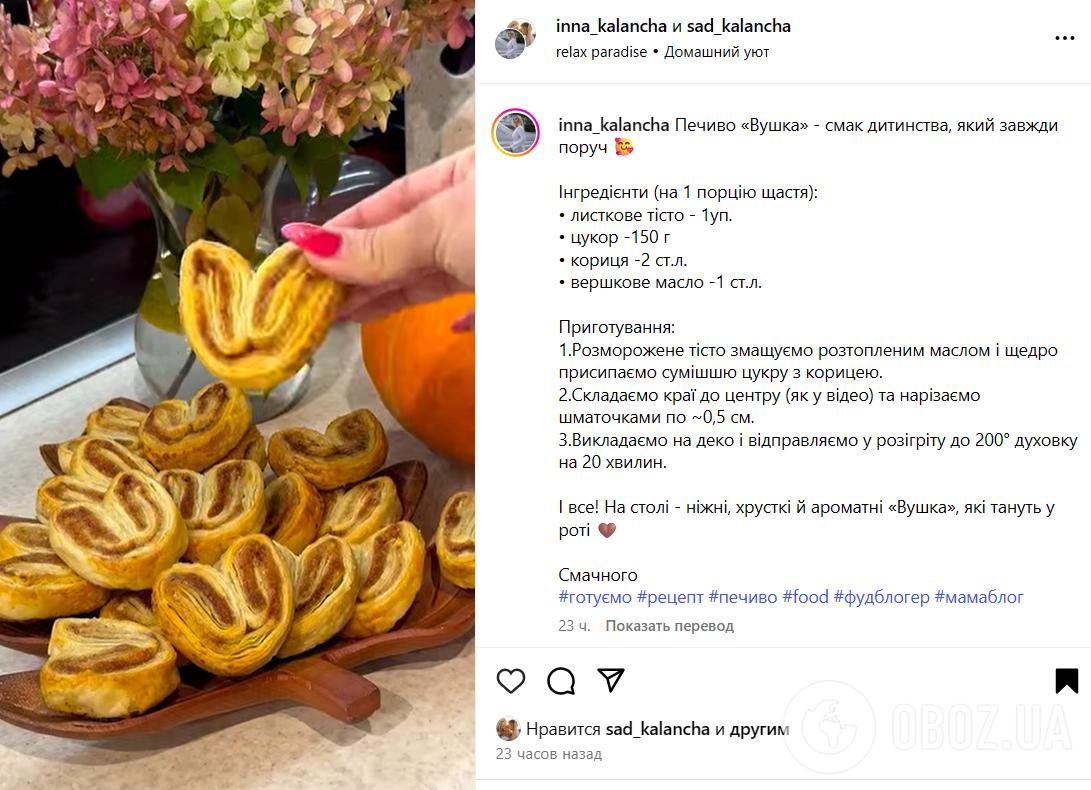Open the #фудблогер hashtag

pos(882,597)
